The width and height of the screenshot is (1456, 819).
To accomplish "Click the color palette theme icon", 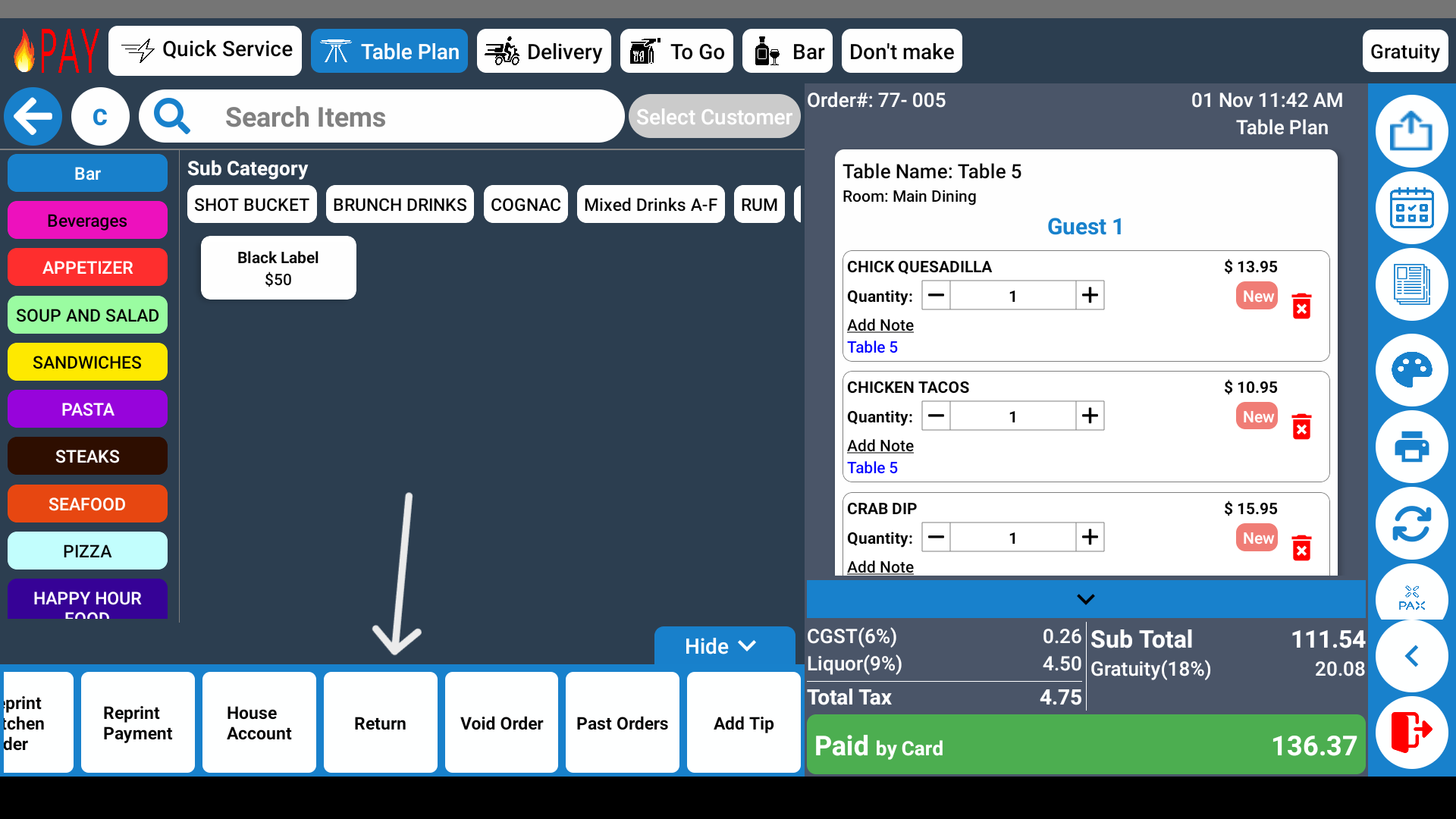I will [x=1410, y=370].
